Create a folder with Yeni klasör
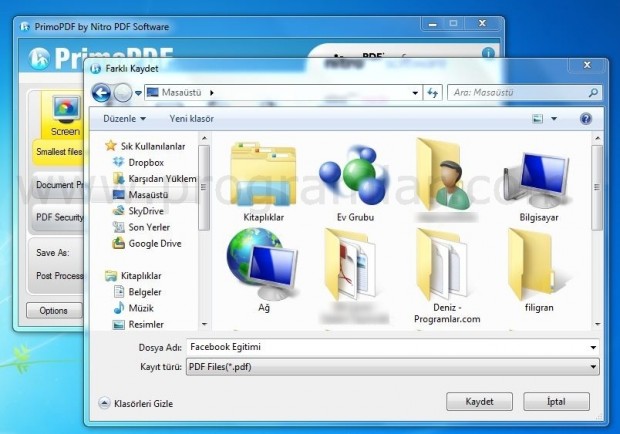 192,119
